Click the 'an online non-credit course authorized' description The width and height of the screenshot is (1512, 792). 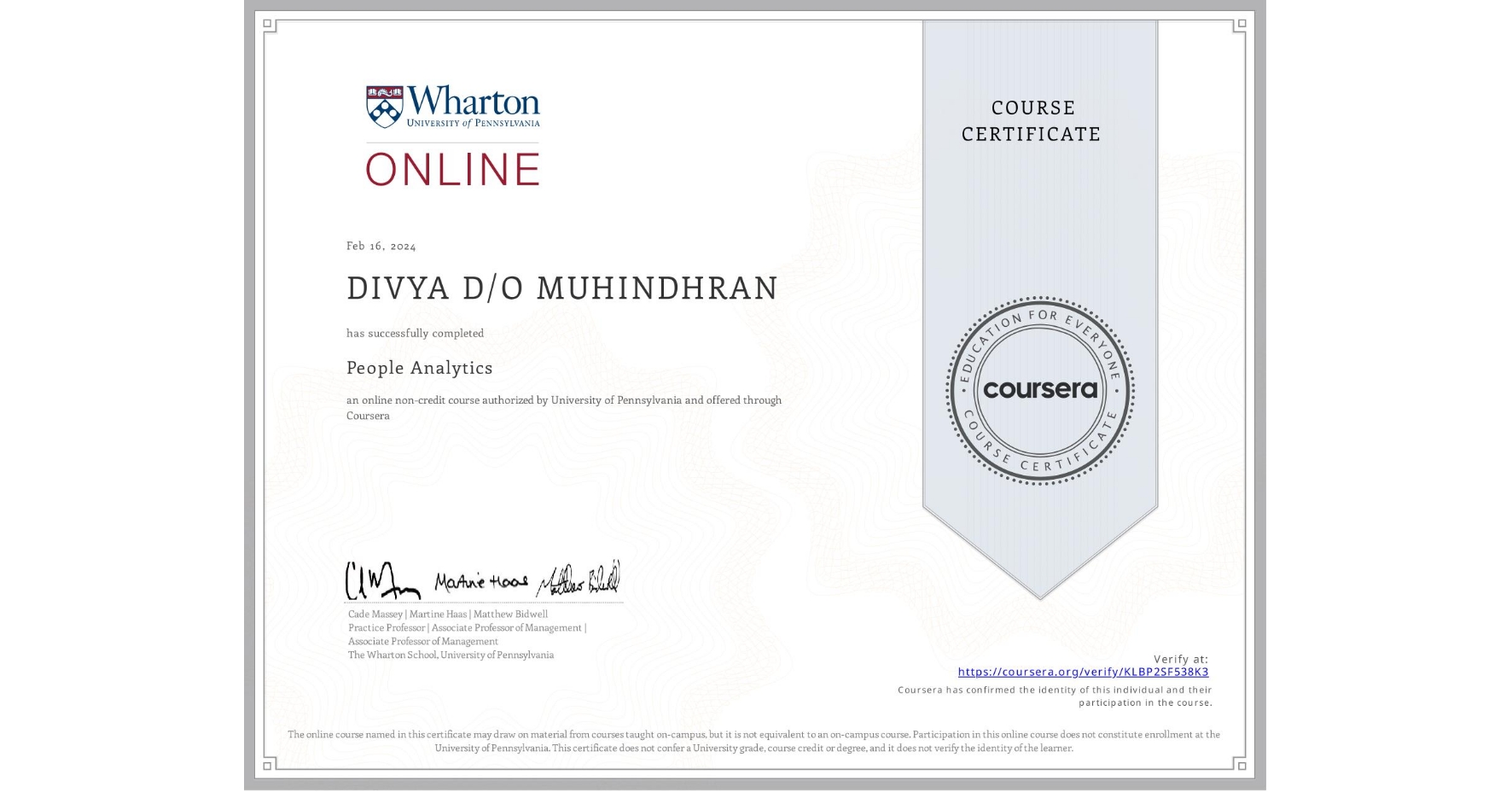point(564,408)
